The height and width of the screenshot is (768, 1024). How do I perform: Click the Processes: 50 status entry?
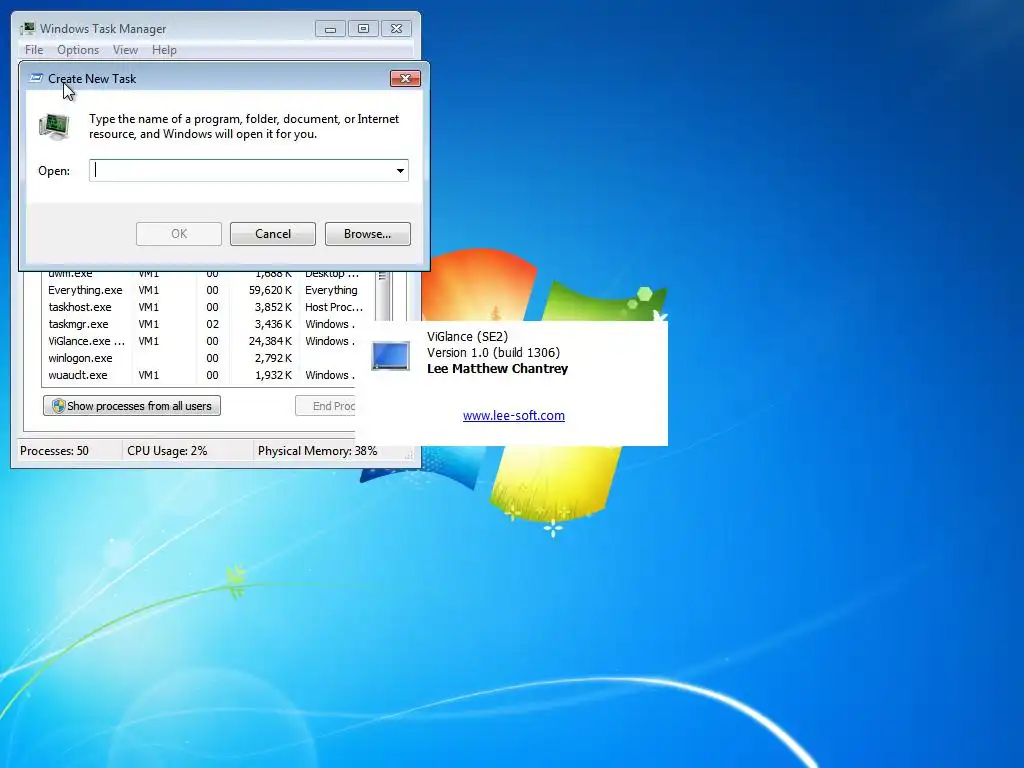tap(54, 451)
